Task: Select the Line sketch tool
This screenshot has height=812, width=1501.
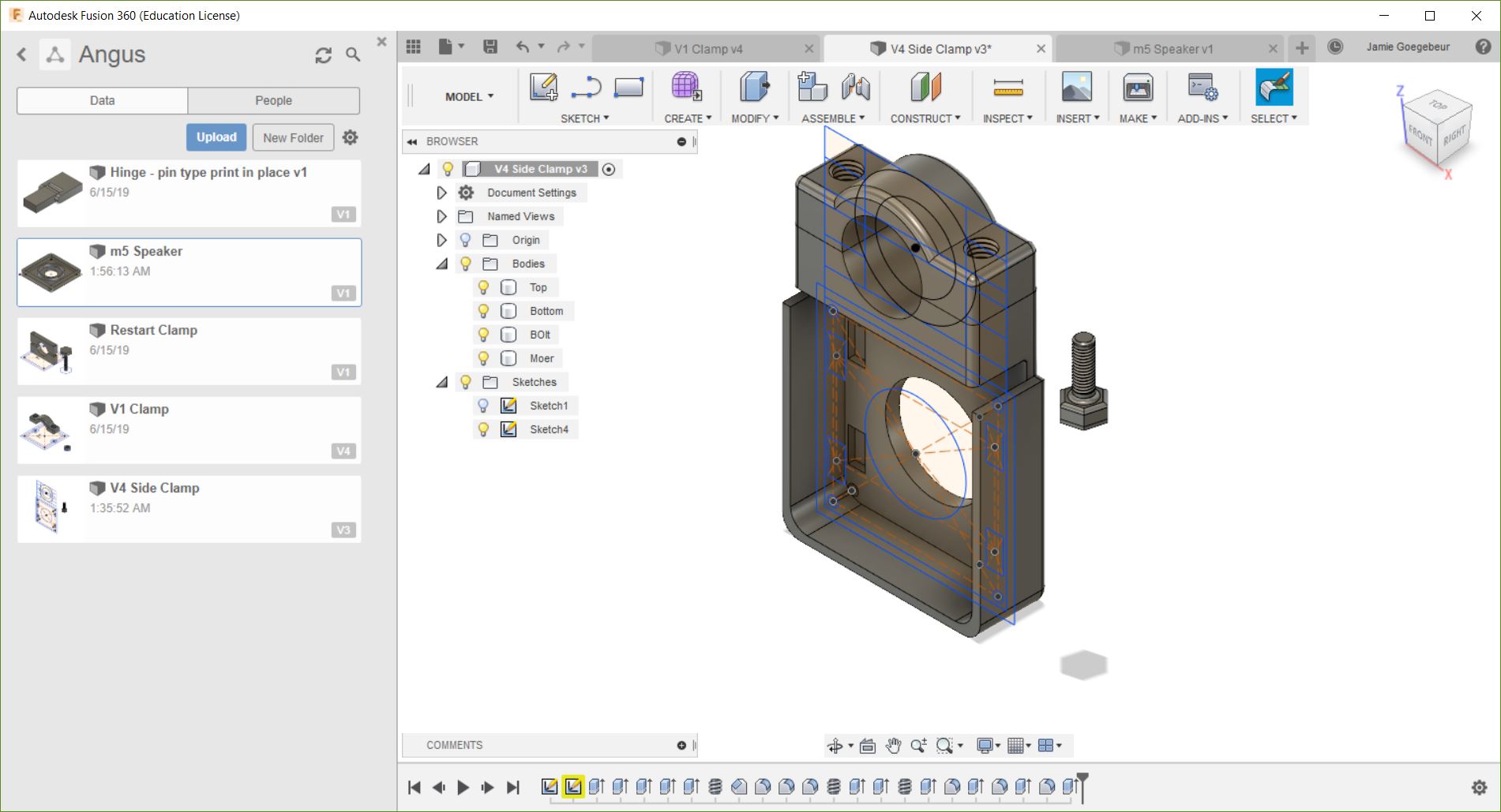Action: 586,87
